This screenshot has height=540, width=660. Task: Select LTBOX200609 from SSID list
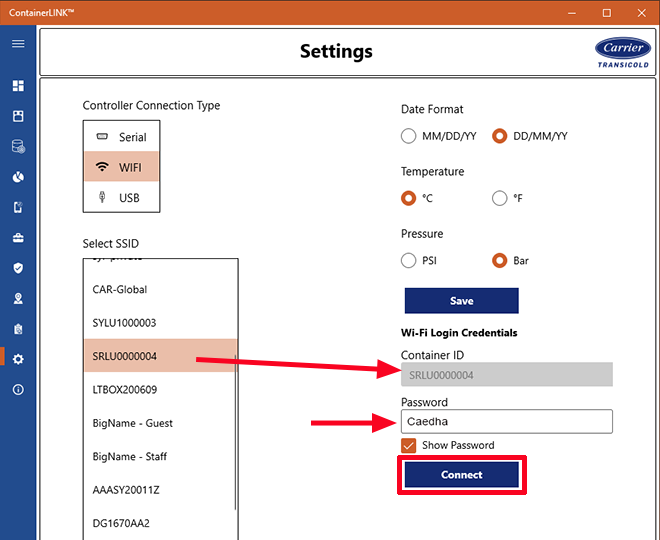click(161, 389)
